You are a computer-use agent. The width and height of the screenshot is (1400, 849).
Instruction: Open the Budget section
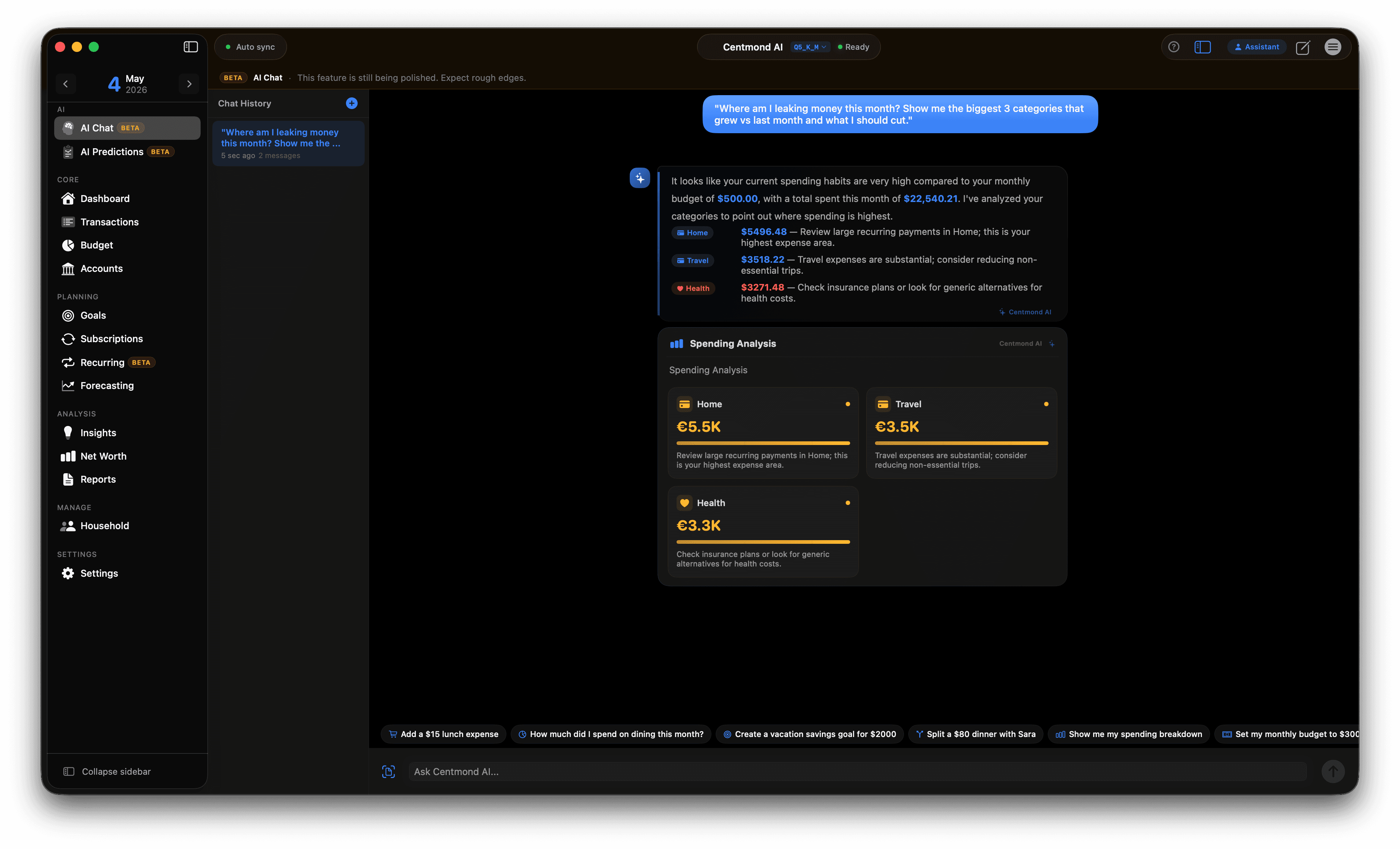[127, 245]
